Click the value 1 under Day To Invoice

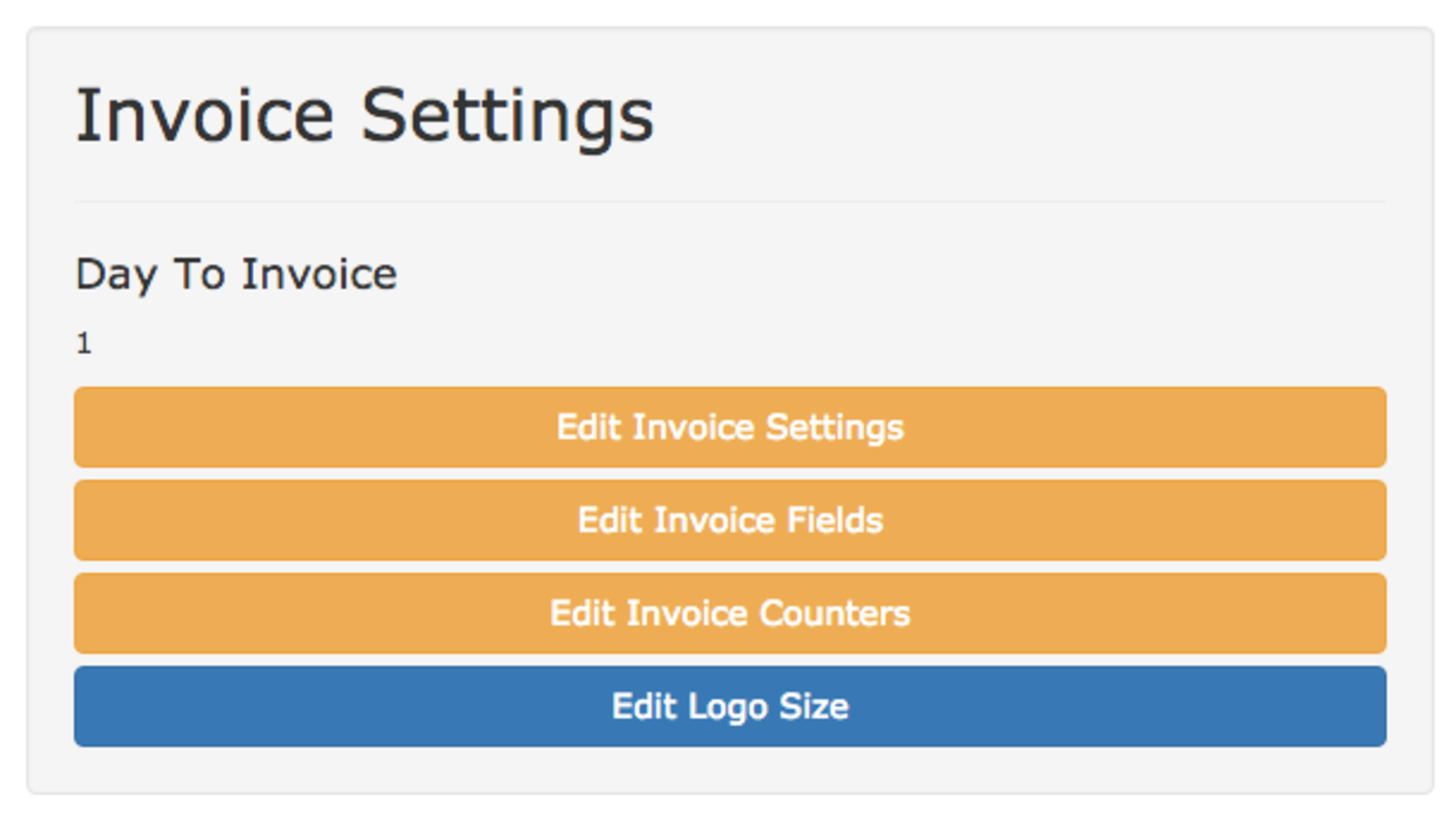click(x=84, y=343)
